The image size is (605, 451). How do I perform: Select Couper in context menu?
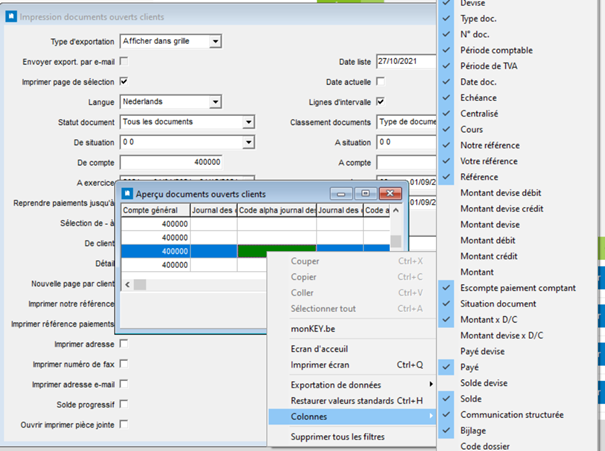[352, 261]
